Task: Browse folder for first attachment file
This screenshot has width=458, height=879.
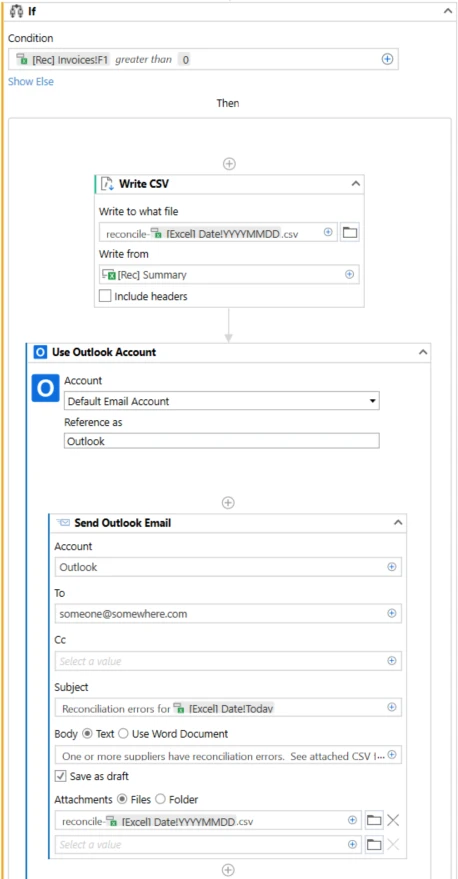Action: [374, 821]
